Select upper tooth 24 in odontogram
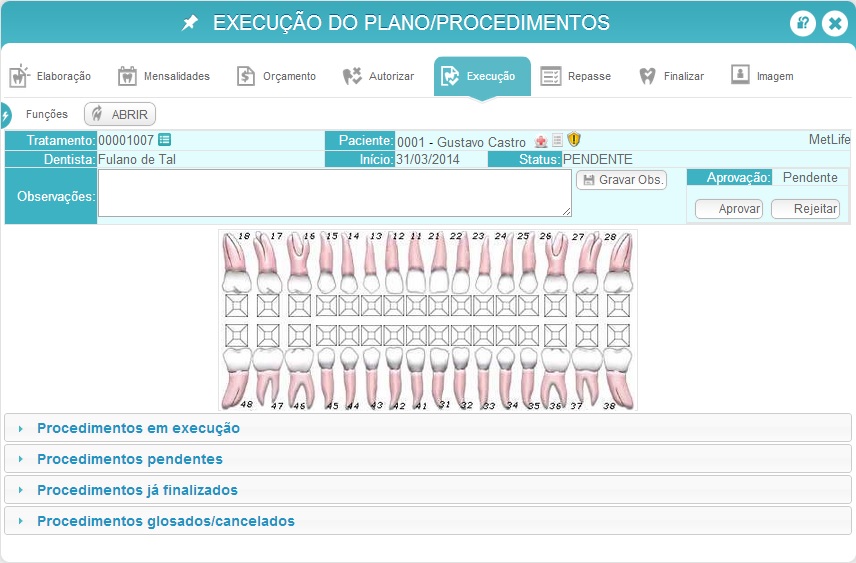This screenshot has width=856, height=563. click(x=506, y=263)
